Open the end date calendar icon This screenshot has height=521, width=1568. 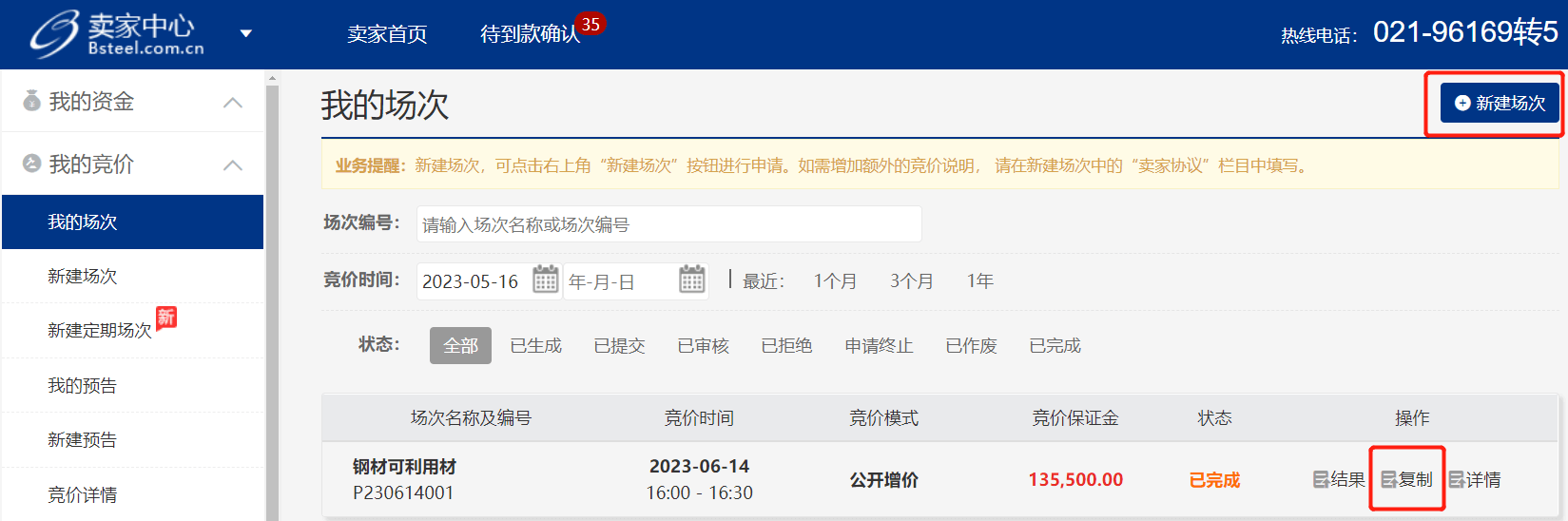click(x=691, y=280)
